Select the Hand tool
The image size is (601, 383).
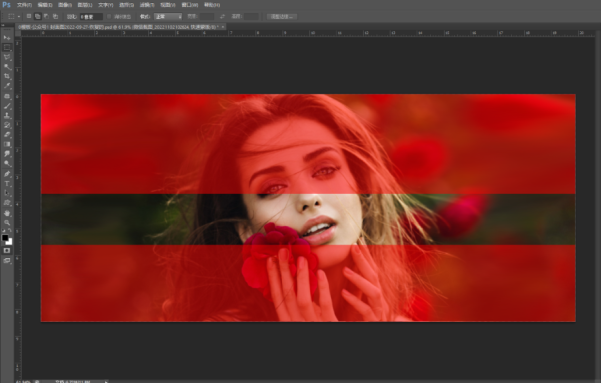click(x=7, y=213)
